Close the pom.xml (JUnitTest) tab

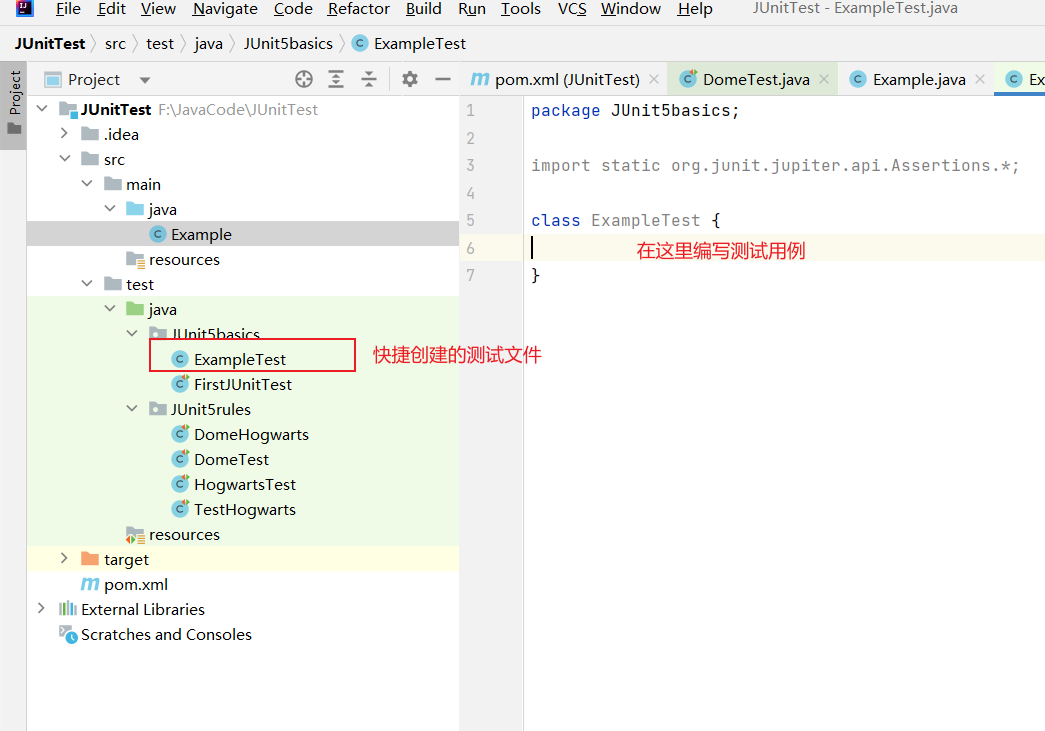(654, 80)
